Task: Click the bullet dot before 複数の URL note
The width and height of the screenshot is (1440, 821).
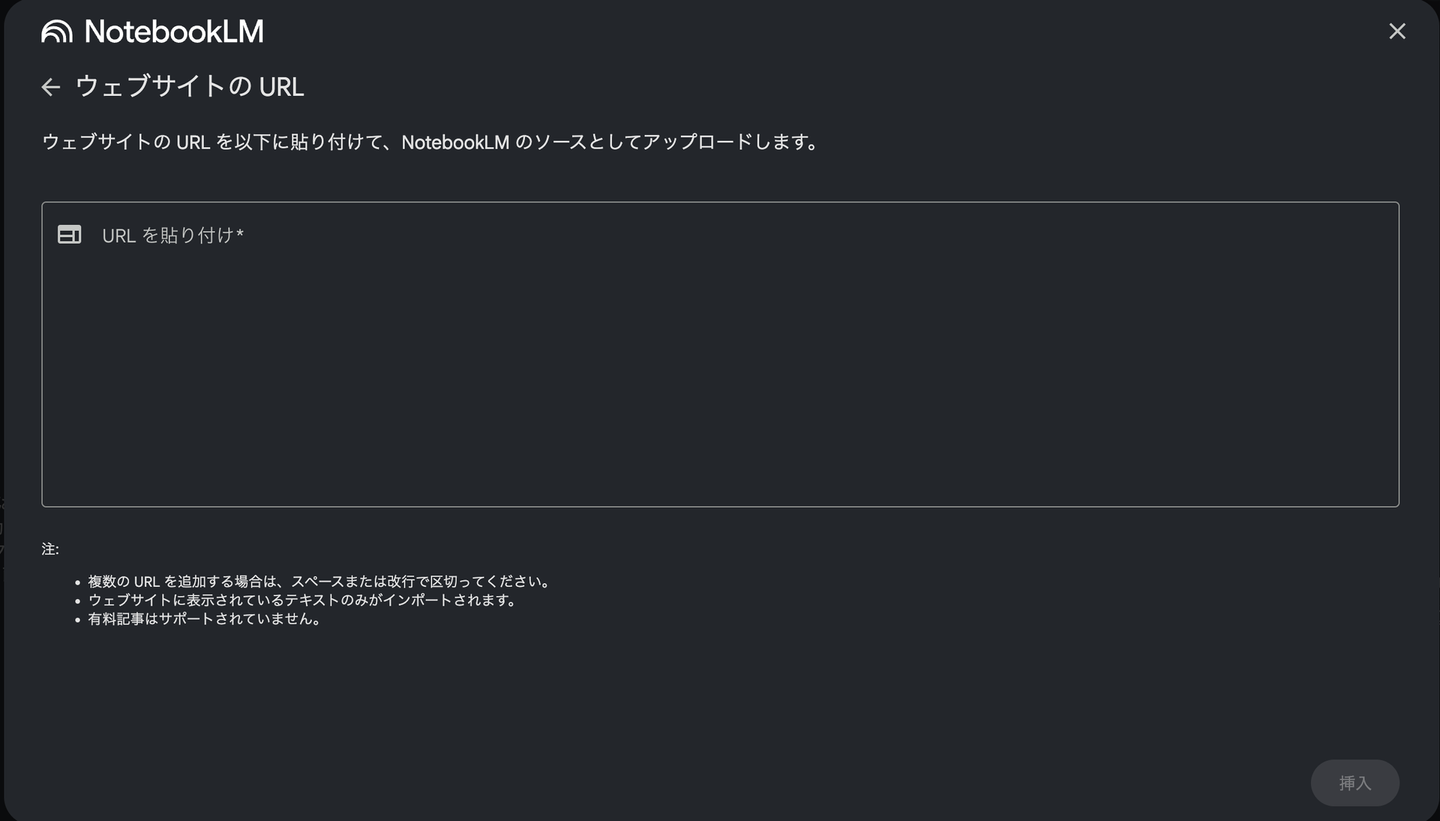Action: click(78, 582)
